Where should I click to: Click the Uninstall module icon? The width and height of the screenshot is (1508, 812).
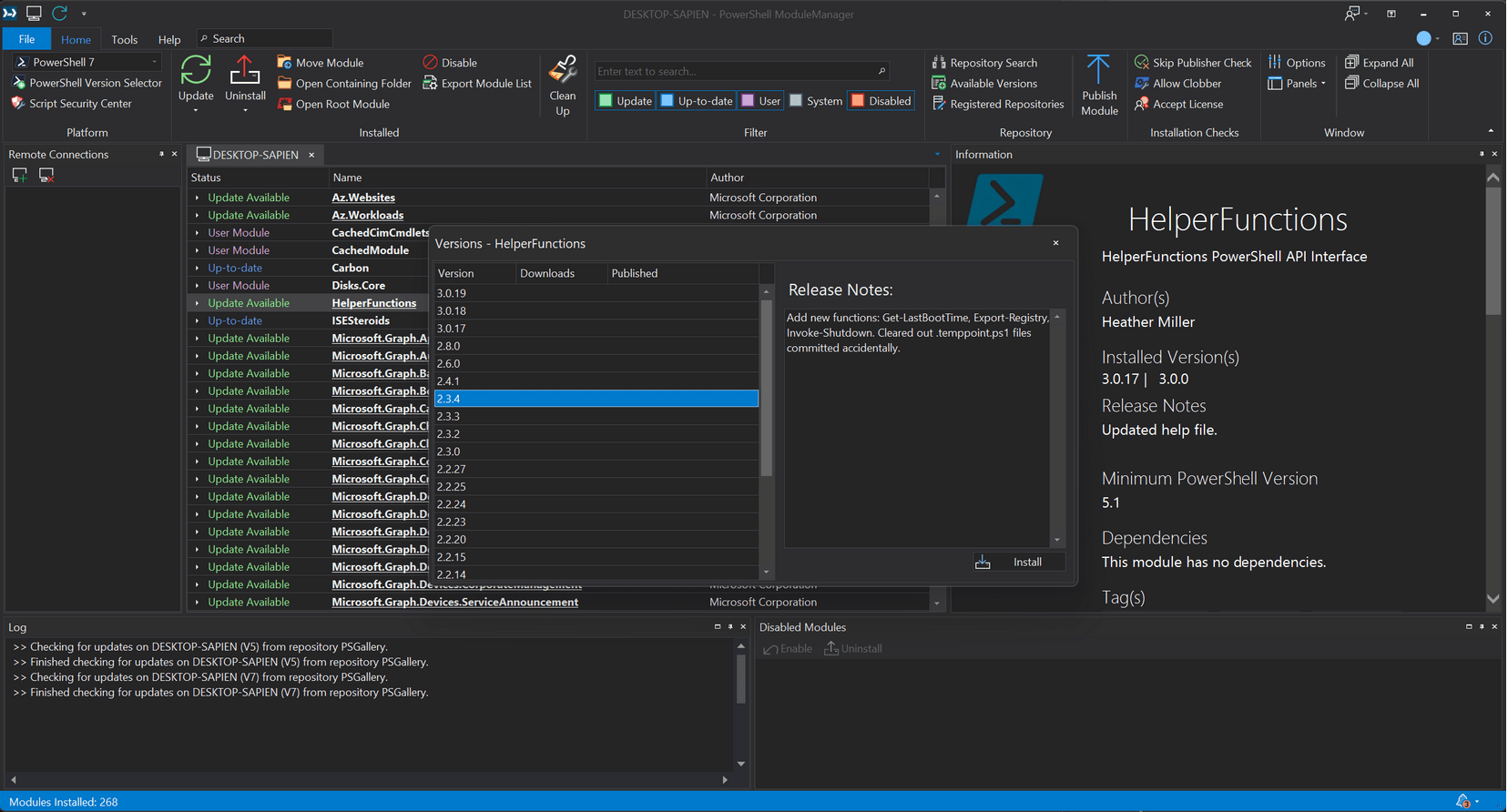click(x=245, y=71)
